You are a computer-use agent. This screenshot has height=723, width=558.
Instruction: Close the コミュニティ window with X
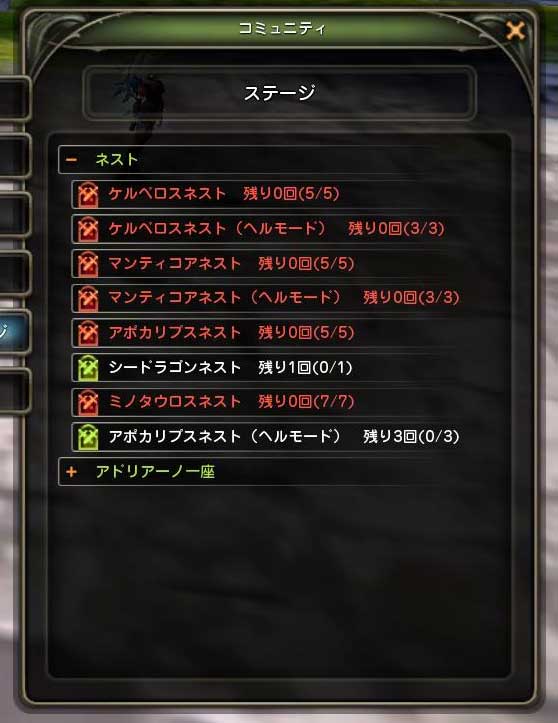(x=515, y=31)
